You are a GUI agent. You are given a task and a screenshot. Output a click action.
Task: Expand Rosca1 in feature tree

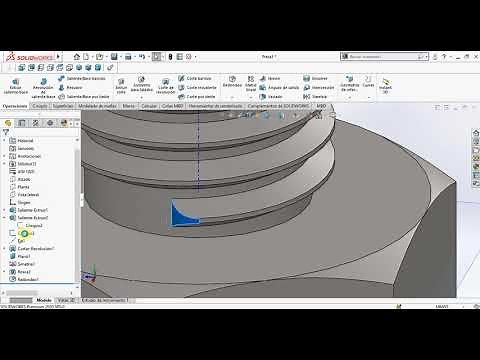[x=4, y=272]
